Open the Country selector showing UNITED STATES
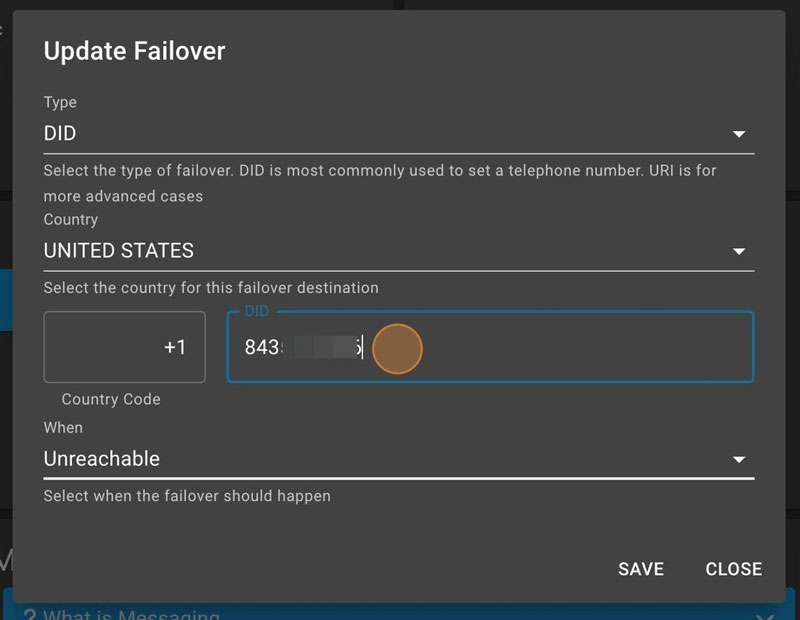 coord(380,251)
